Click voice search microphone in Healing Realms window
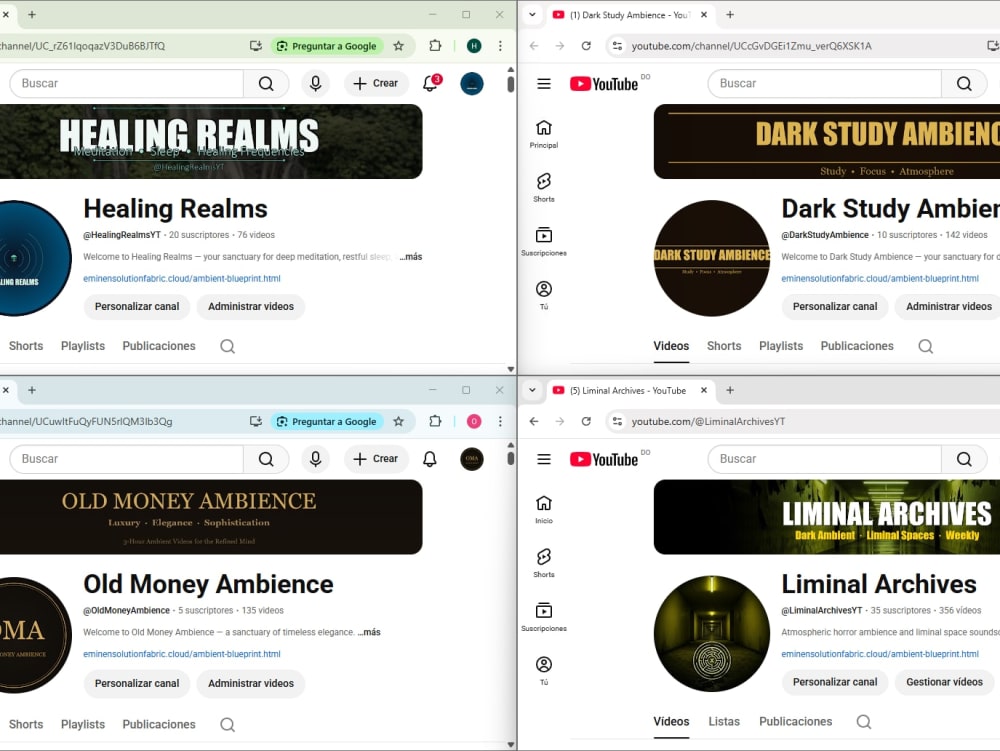Screen dimensions: 1000x751 click(x=316, y=84)
